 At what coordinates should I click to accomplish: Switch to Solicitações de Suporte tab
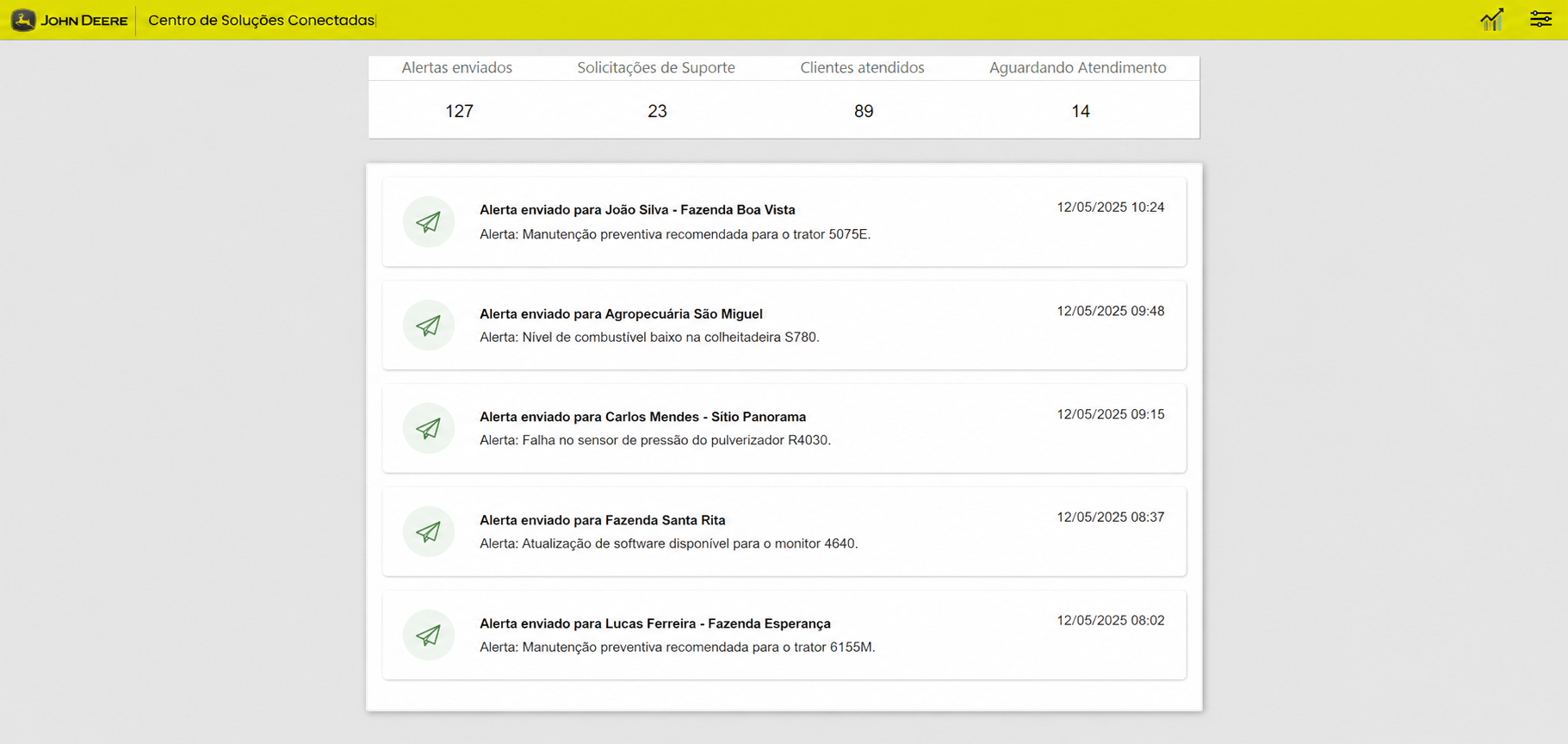click(655, 68)
